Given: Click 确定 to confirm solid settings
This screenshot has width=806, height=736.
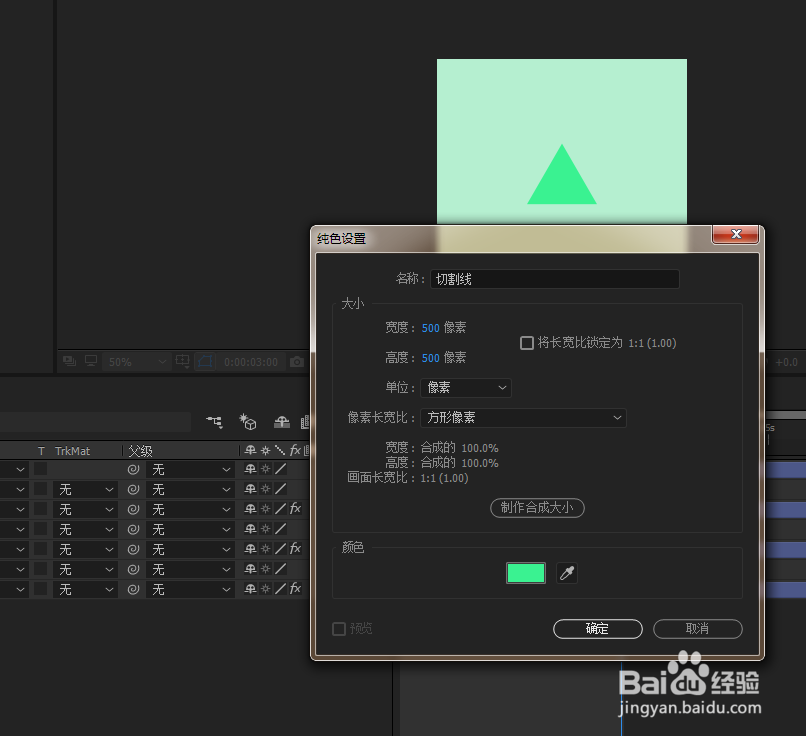Looking at the screenshot, I should click(598, 629).
